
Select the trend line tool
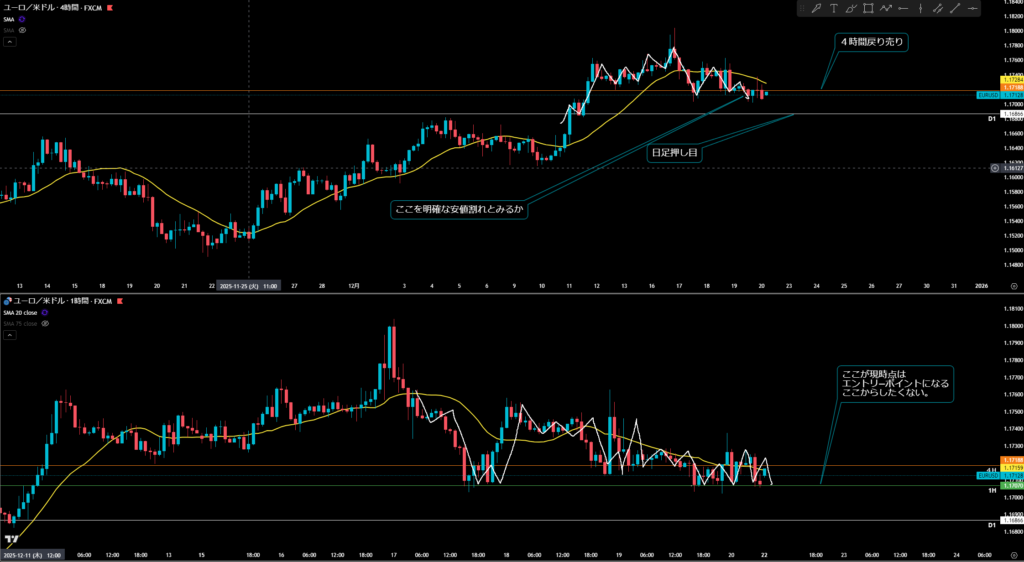pos(954,9)
